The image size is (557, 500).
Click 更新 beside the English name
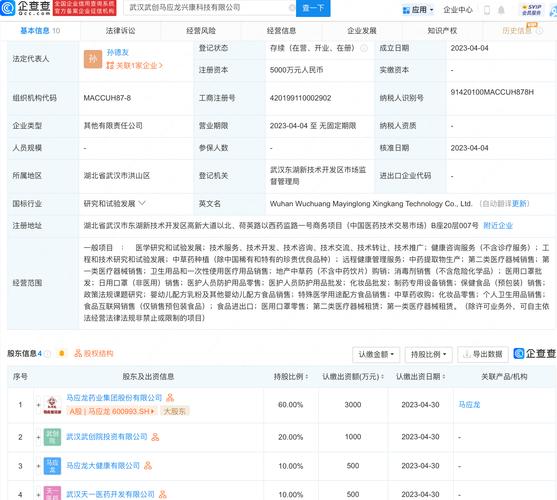pyautogui.click(x=519, y=204)
